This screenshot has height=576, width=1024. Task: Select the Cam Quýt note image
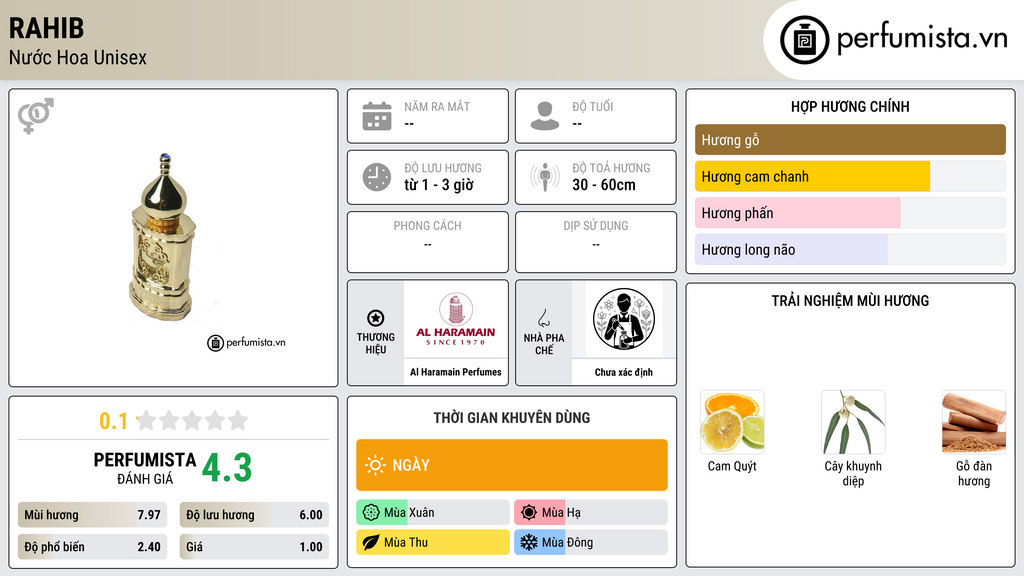(732, 422)
